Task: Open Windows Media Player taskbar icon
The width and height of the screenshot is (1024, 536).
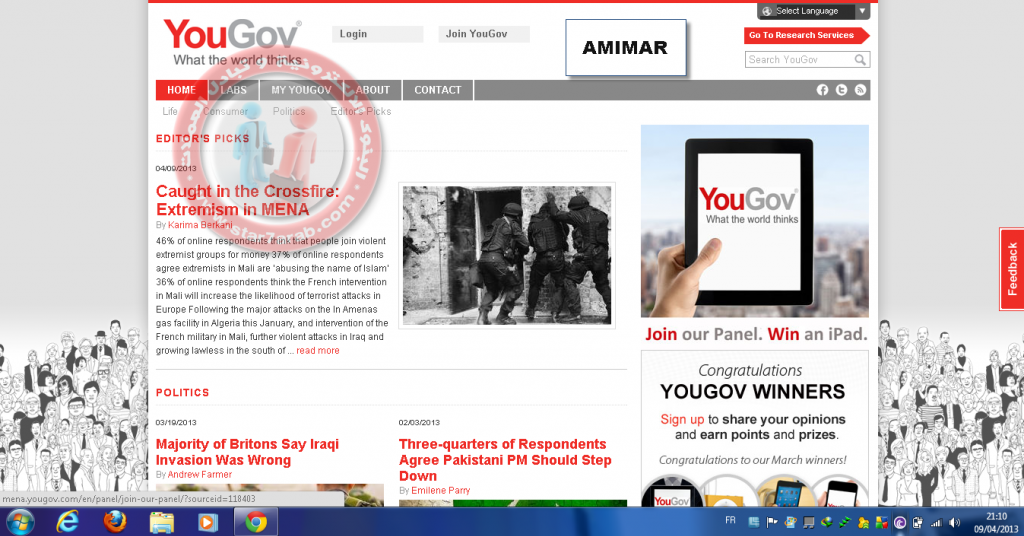Action: pyautogui.click(x=208, y=522)
